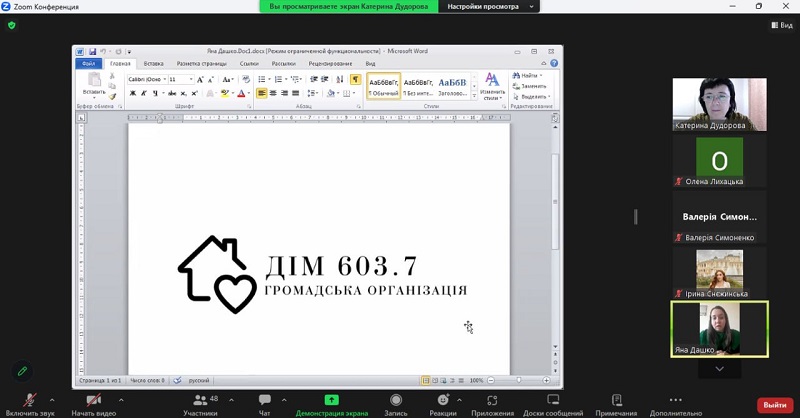
Task: Expand audio options arrow next to Включить звук
Action: click(52, 400)
